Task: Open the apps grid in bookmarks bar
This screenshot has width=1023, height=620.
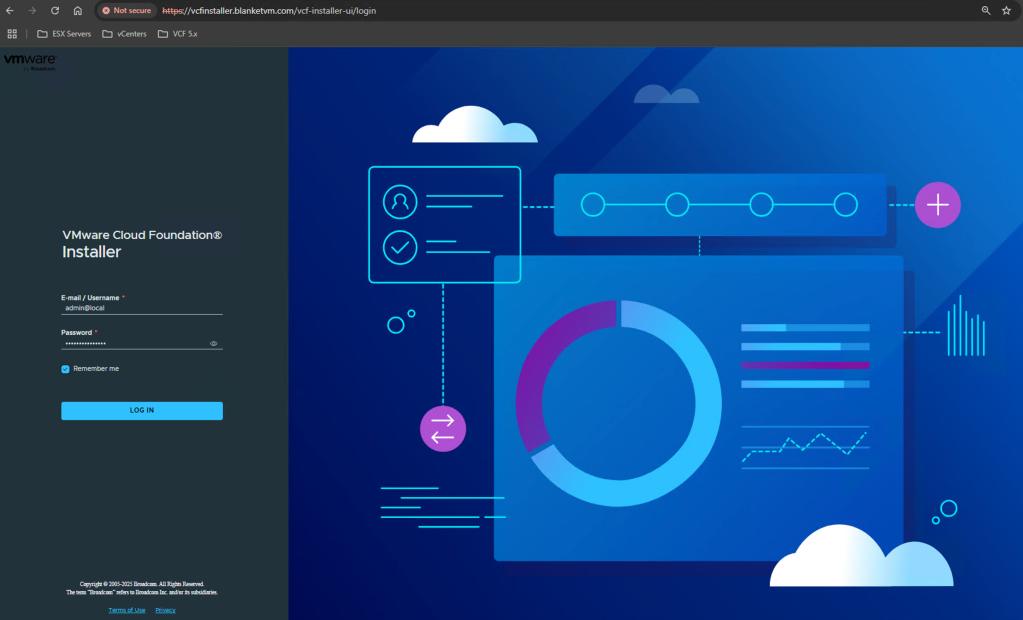Action: click(x=12, y=34)
